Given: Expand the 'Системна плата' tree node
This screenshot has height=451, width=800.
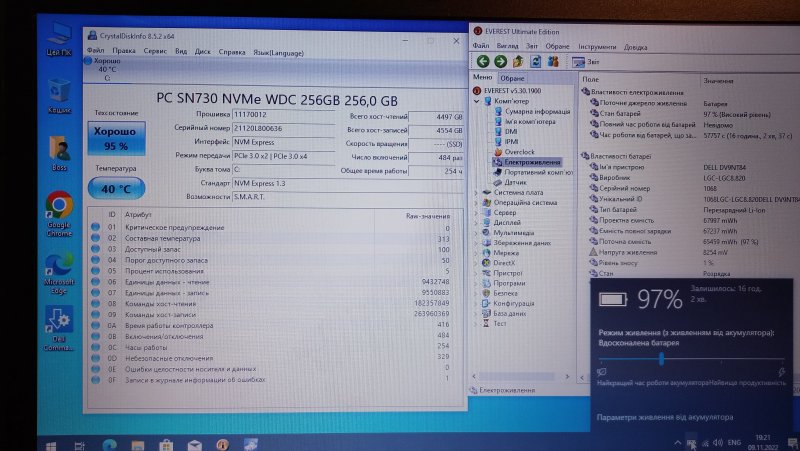Looking at the screenshot, I should [x=476, y=192].
